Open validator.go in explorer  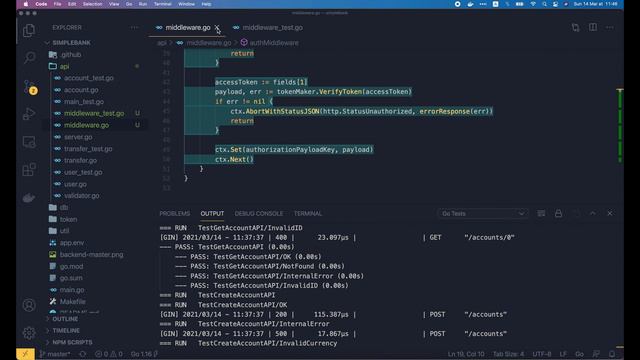pyautogui.click(x=82, y=196)
